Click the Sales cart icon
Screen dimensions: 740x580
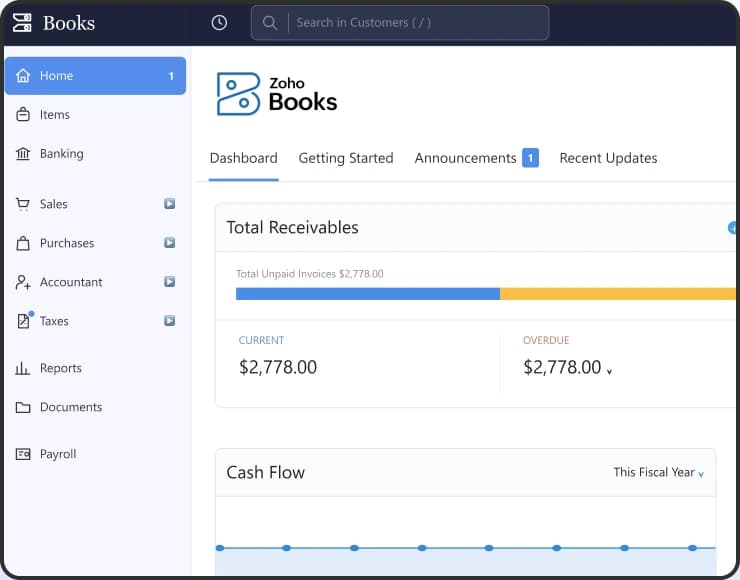click(x=23, y=204)
